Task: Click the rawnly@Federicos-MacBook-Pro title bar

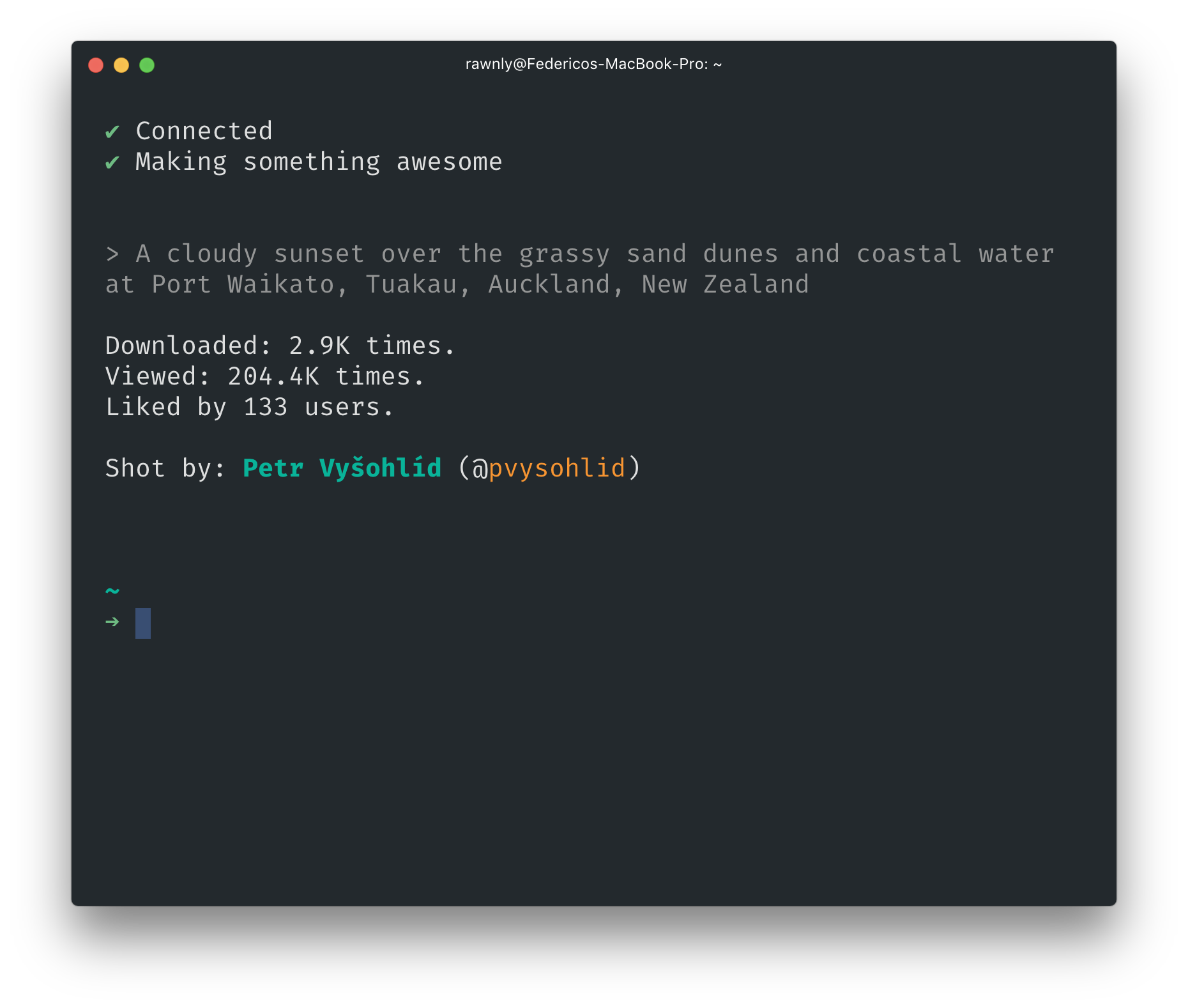Action: click(x=593, y=65)
